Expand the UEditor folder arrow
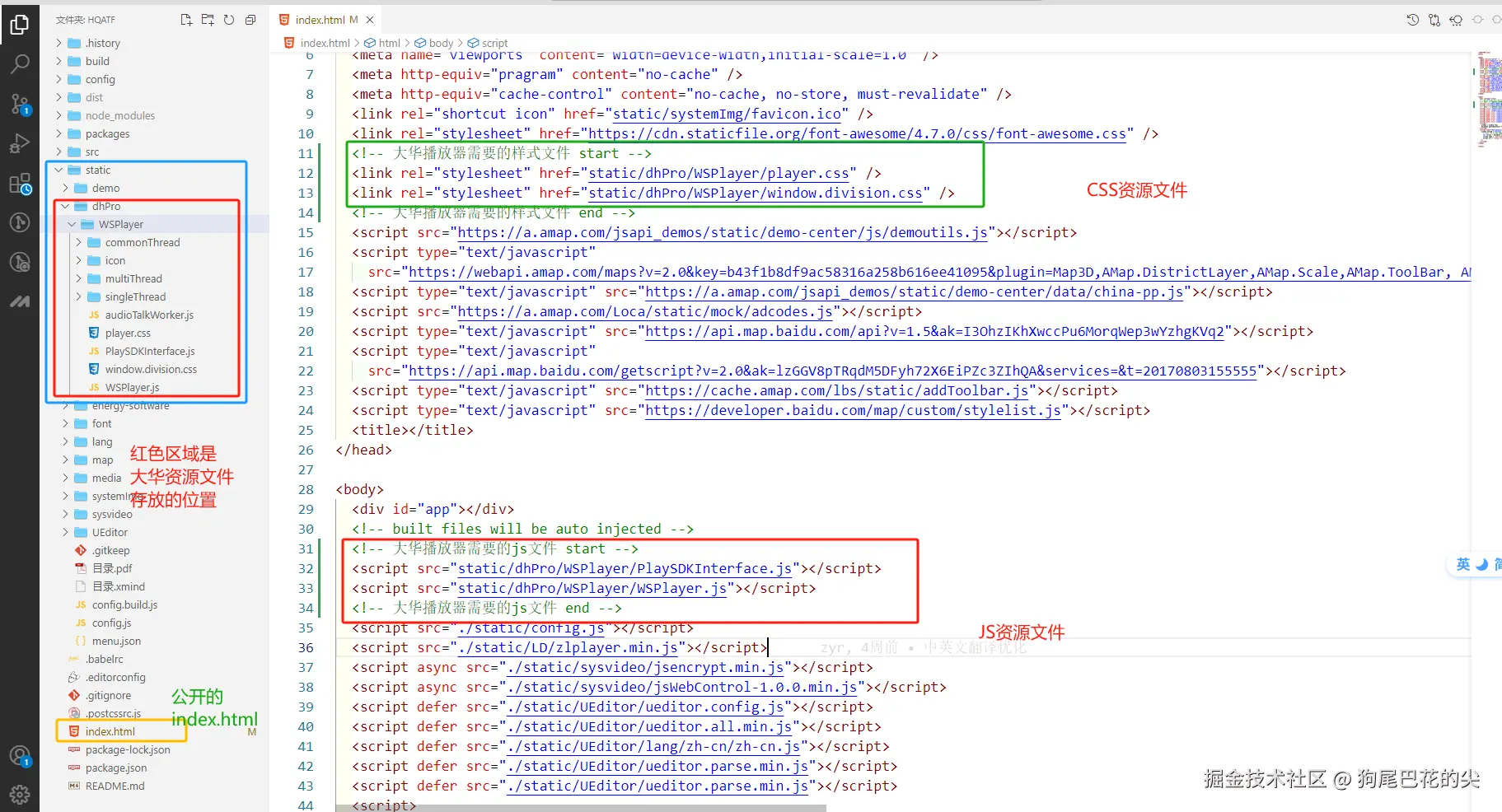Viewport: 1502px width, 812px height. [x=65, y=532]
